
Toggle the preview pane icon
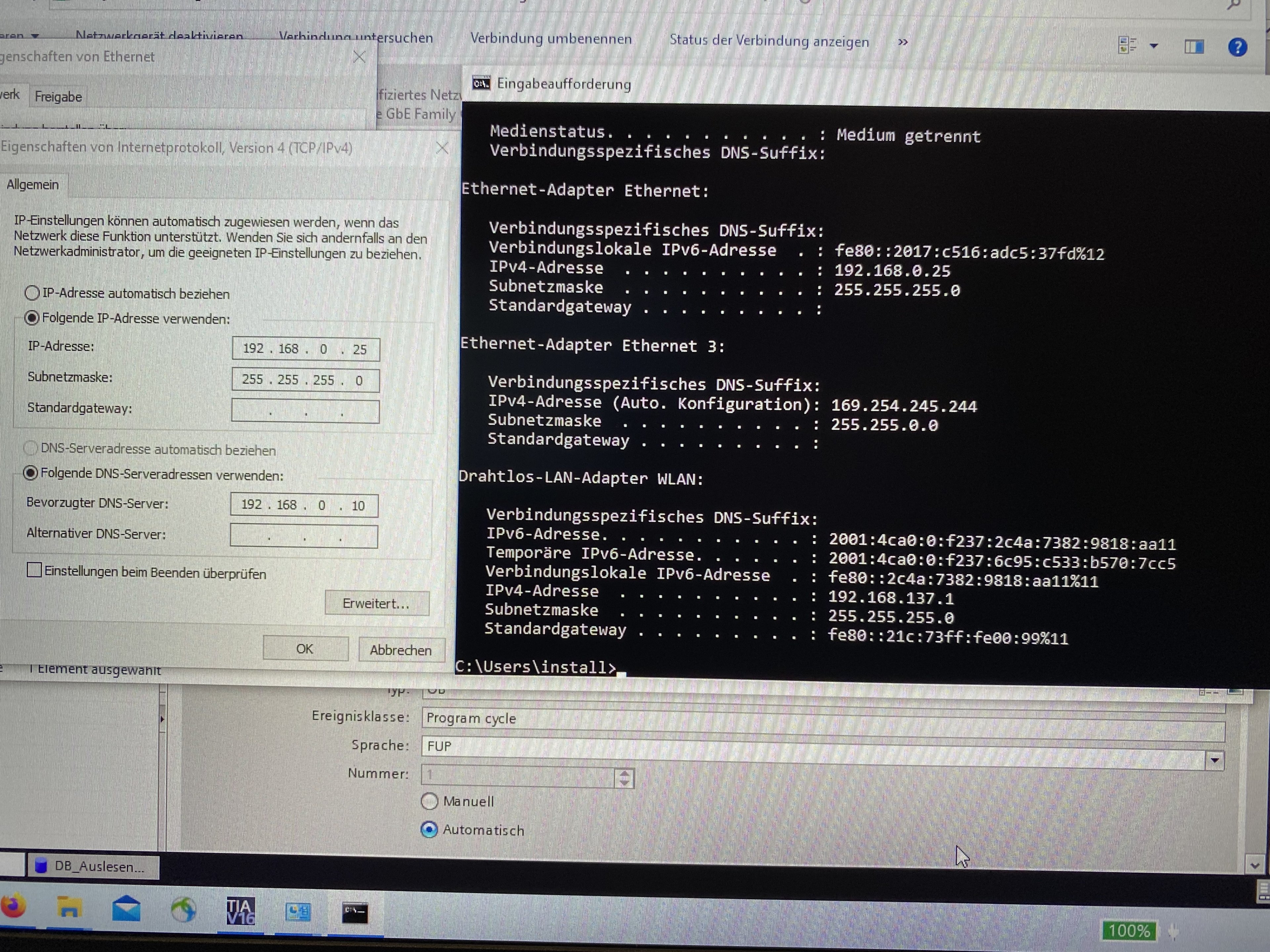(x=1194, y=47)
